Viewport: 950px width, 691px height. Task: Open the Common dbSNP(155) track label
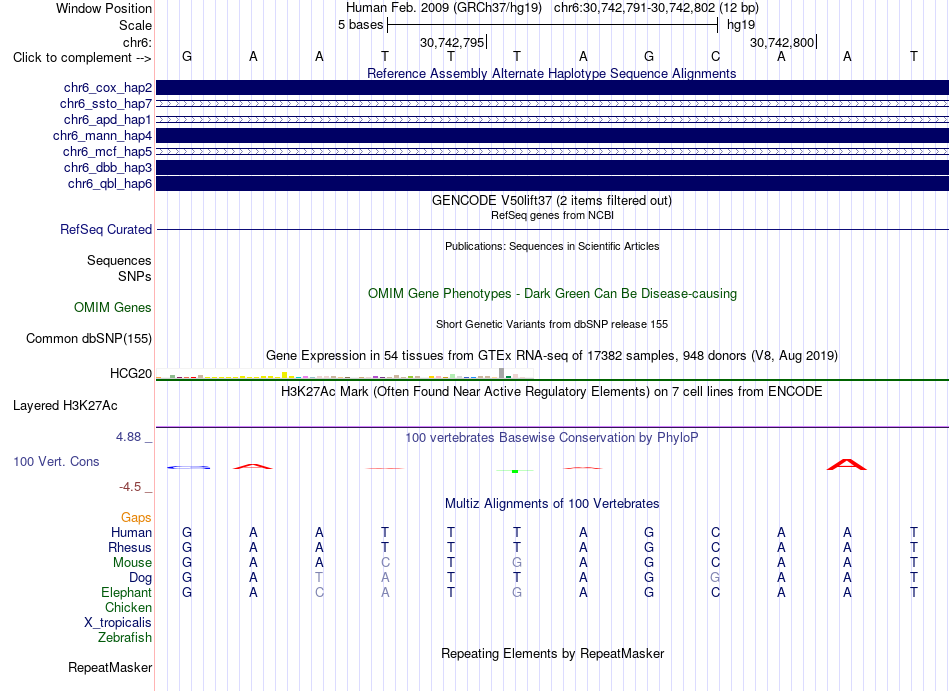coord(89,339)
